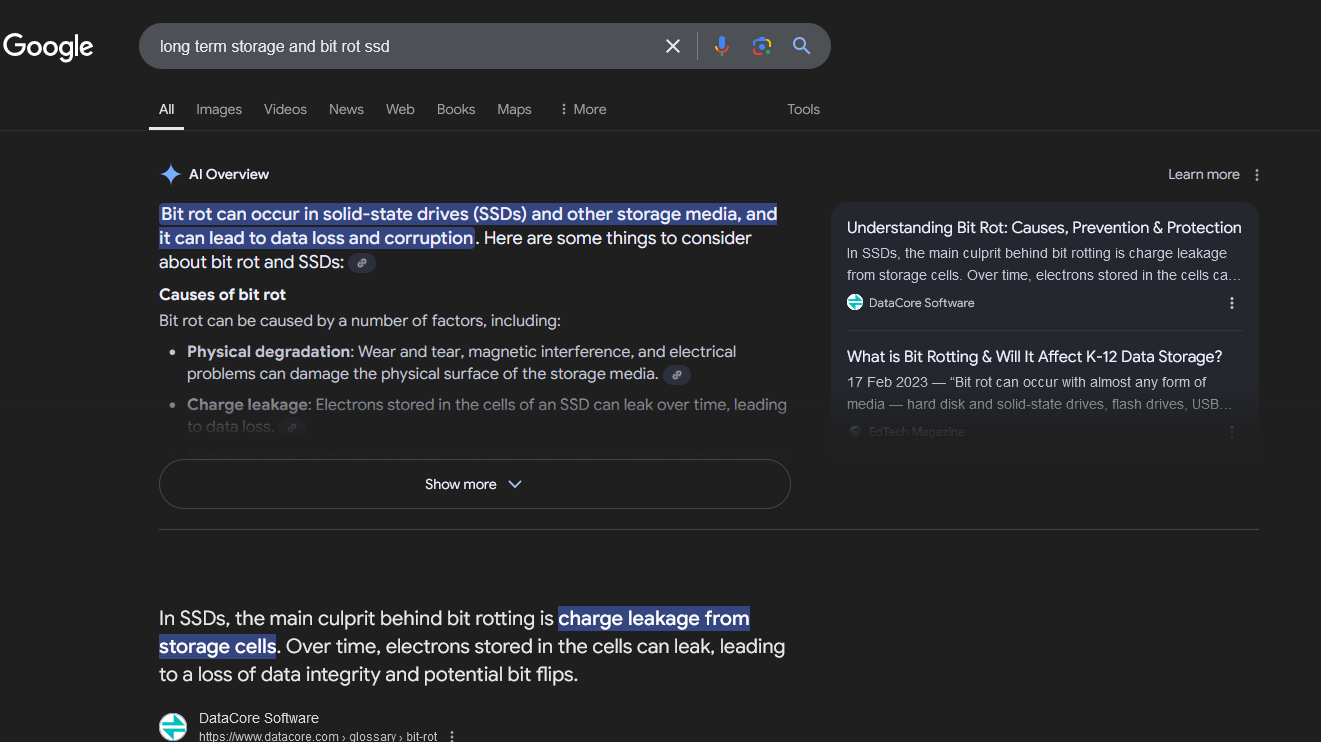The width and height of the screenshot is (1321, 742).
Task: Click inside the search query input field
Action: click(400, 46)
